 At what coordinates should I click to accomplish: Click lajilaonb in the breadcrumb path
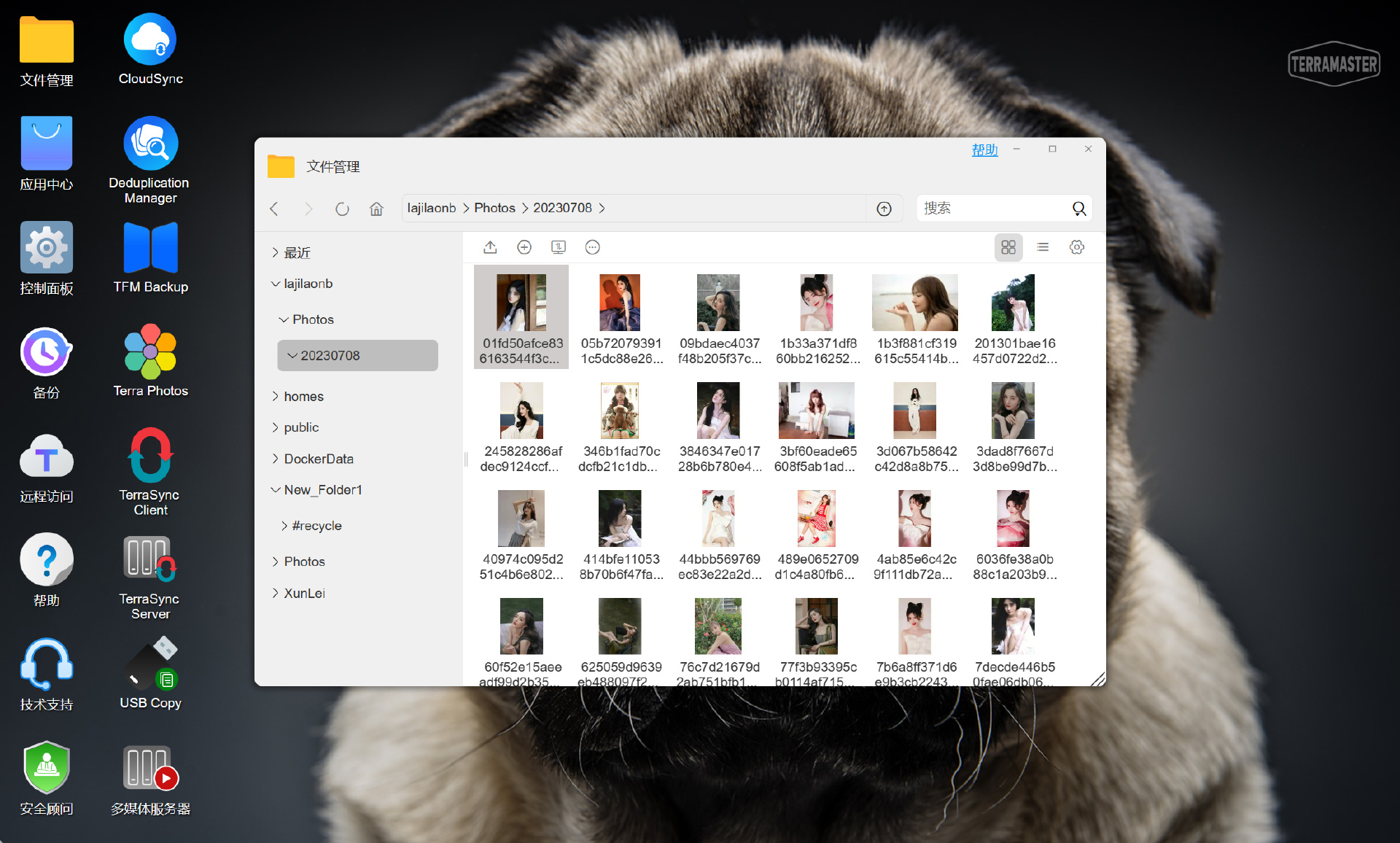[431, 208]
